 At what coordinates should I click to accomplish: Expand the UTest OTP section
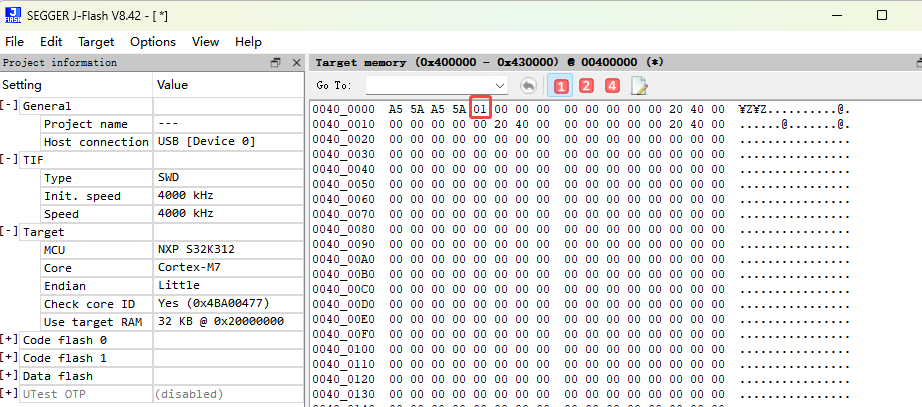(x=9, y=393)
